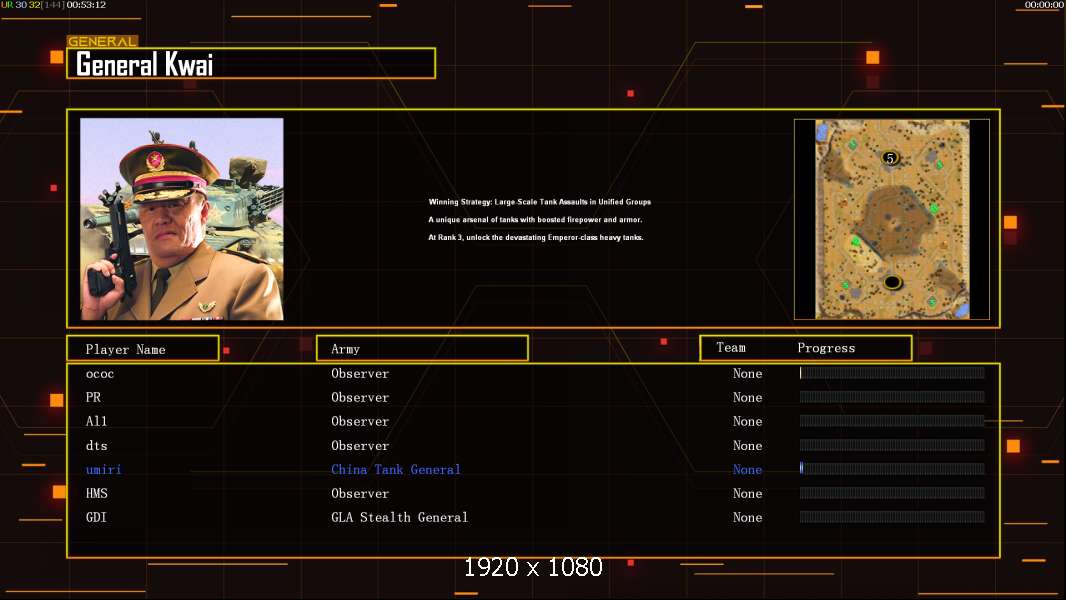Select player name PR
1066x600 pixels.
click(93, 398)
